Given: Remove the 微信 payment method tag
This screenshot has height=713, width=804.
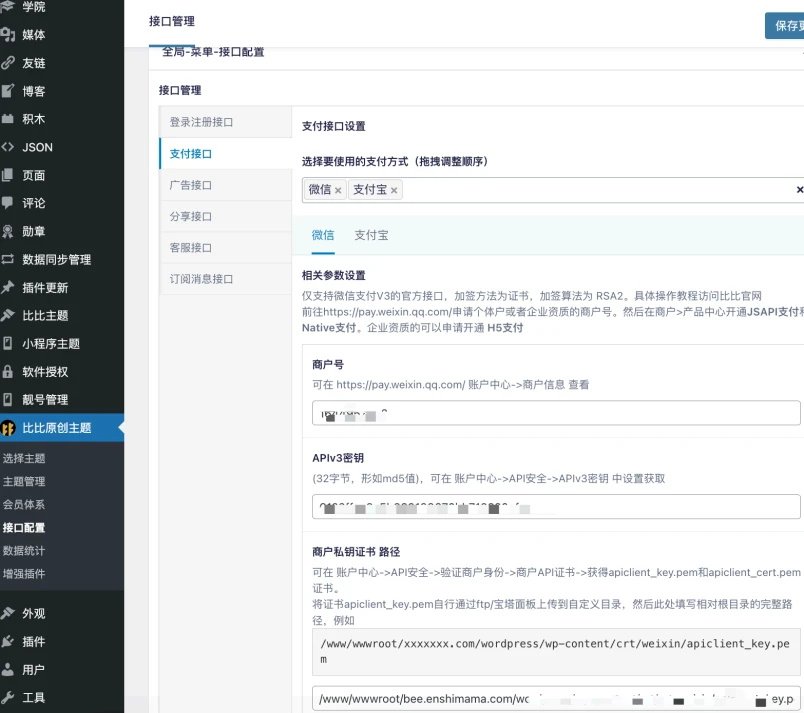Looking at the screenshot, I should 337,189.
